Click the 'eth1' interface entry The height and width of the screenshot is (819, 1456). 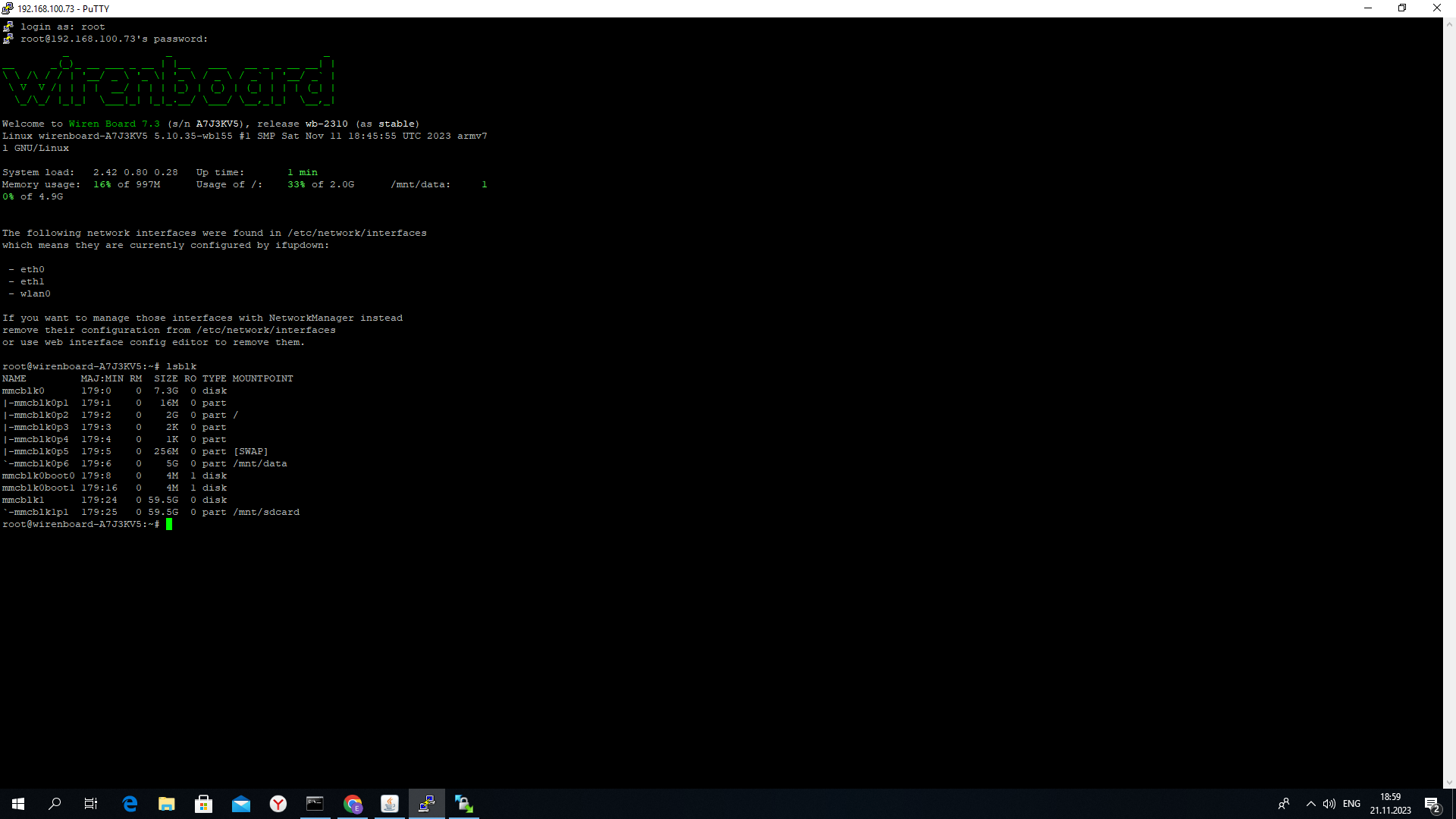tap(33, 281)
